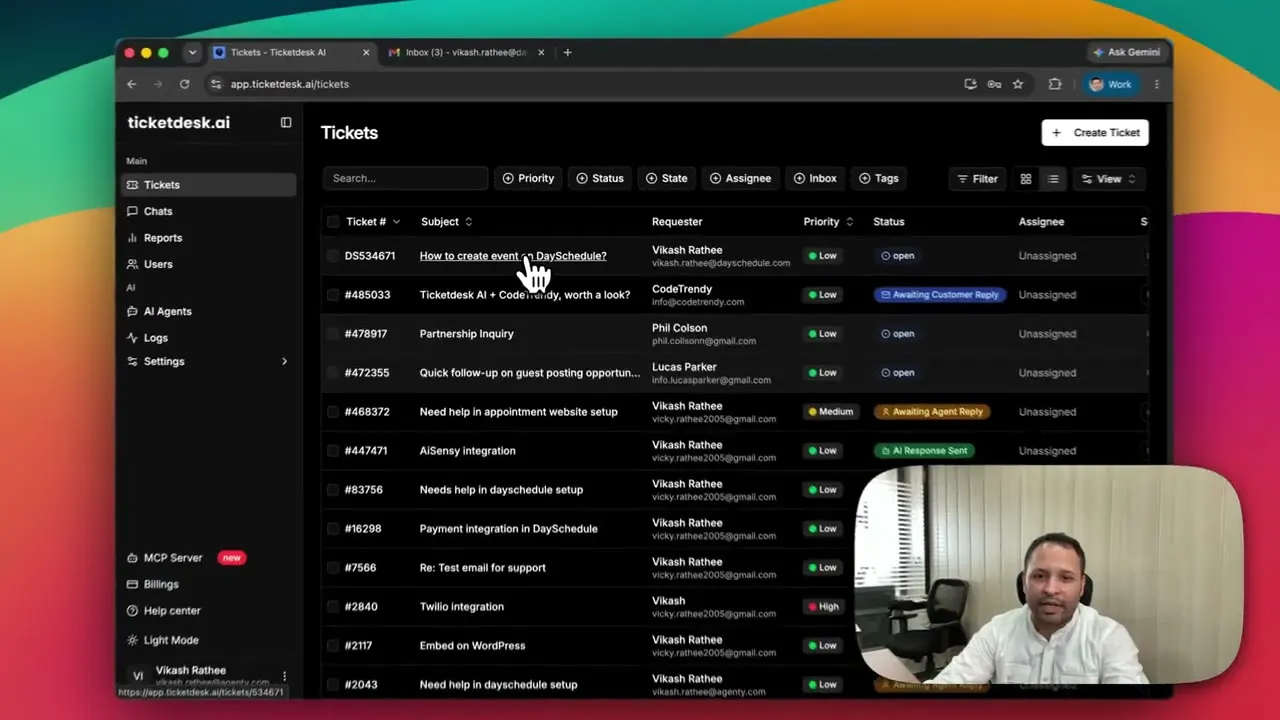Select checkbox for ticket #472355

(334, 373)
